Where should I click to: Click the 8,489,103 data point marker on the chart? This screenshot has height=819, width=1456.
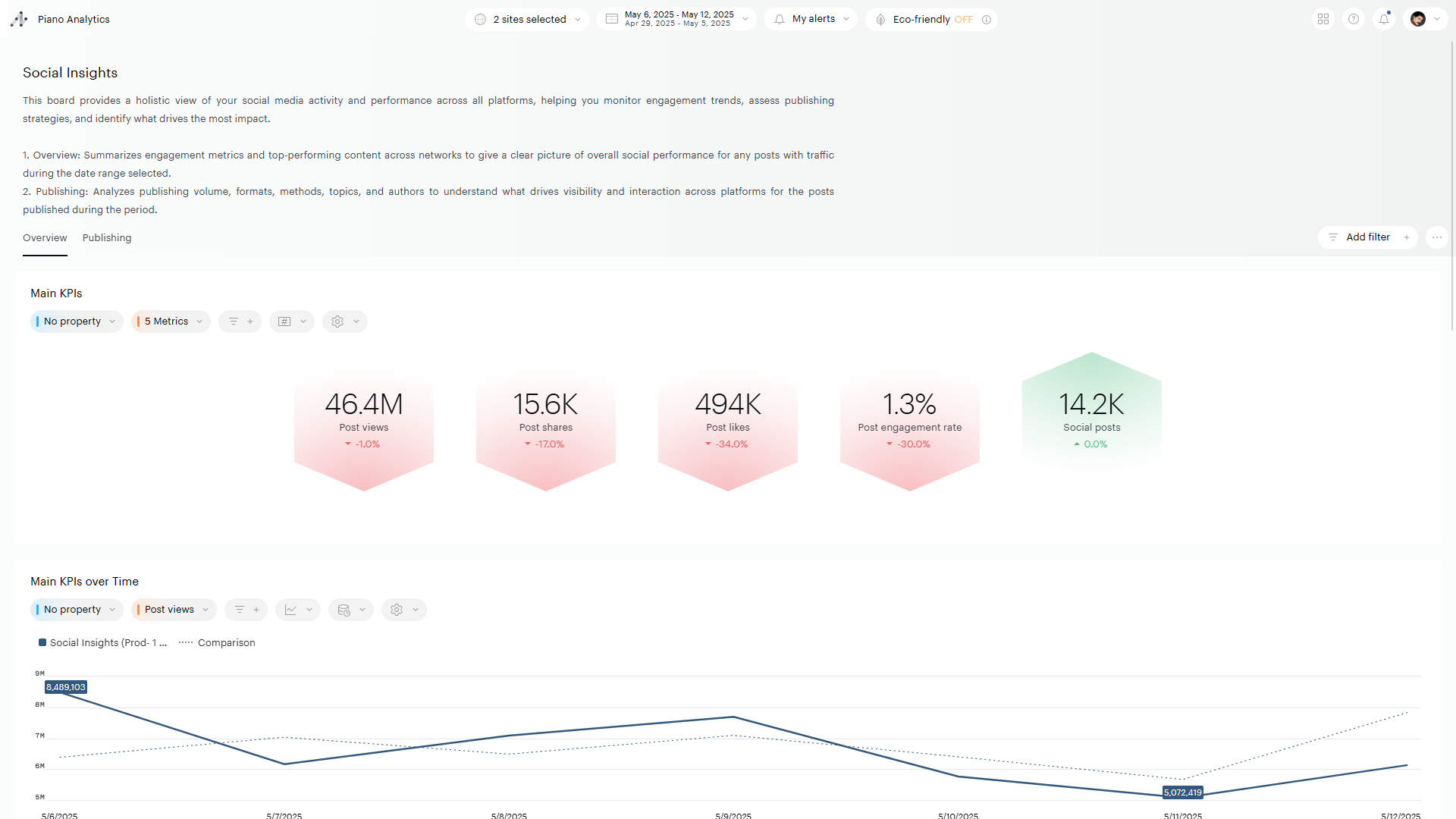point(67,687)
